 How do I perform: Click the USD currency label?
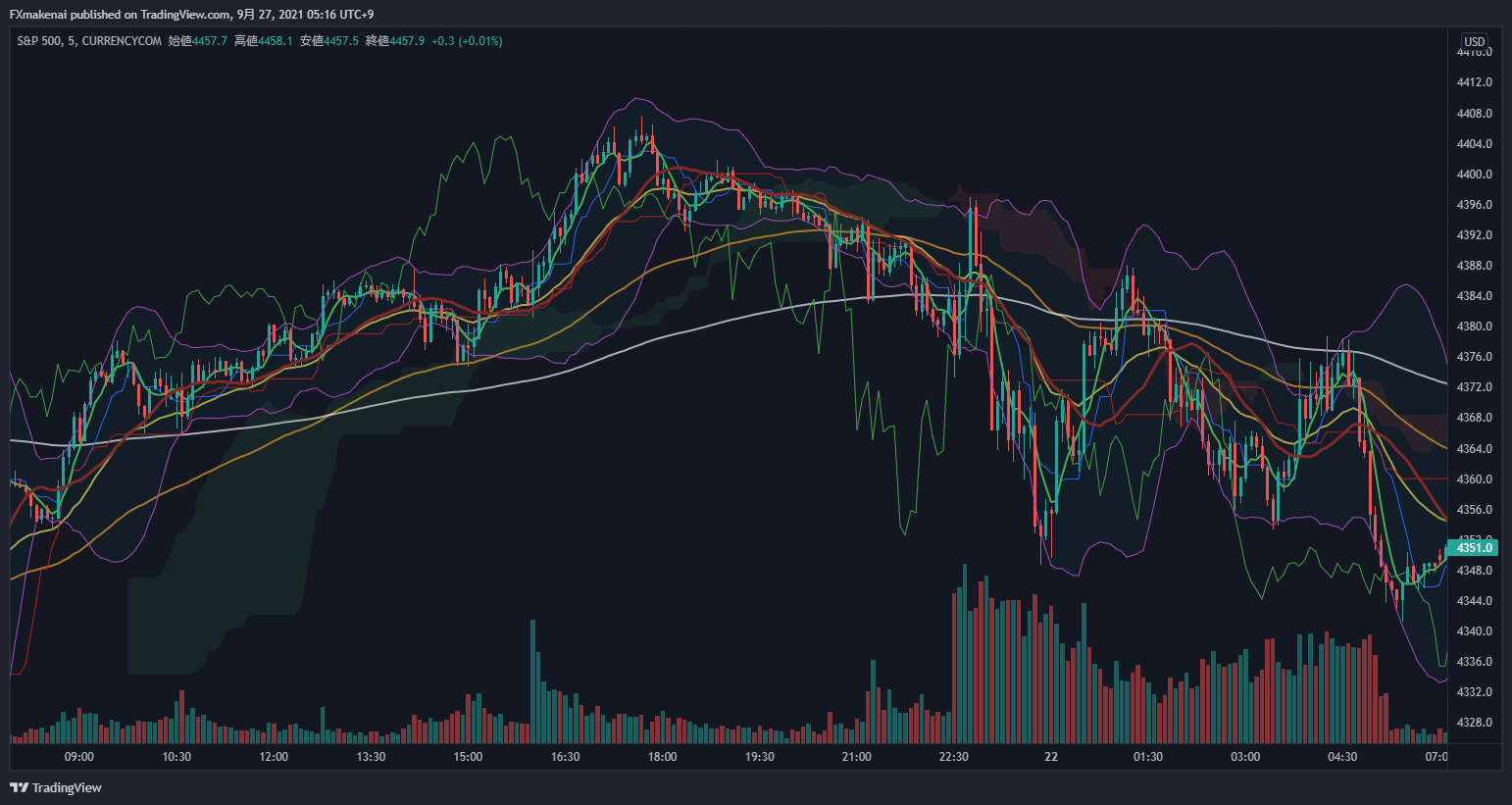[x=1474, y=41]
